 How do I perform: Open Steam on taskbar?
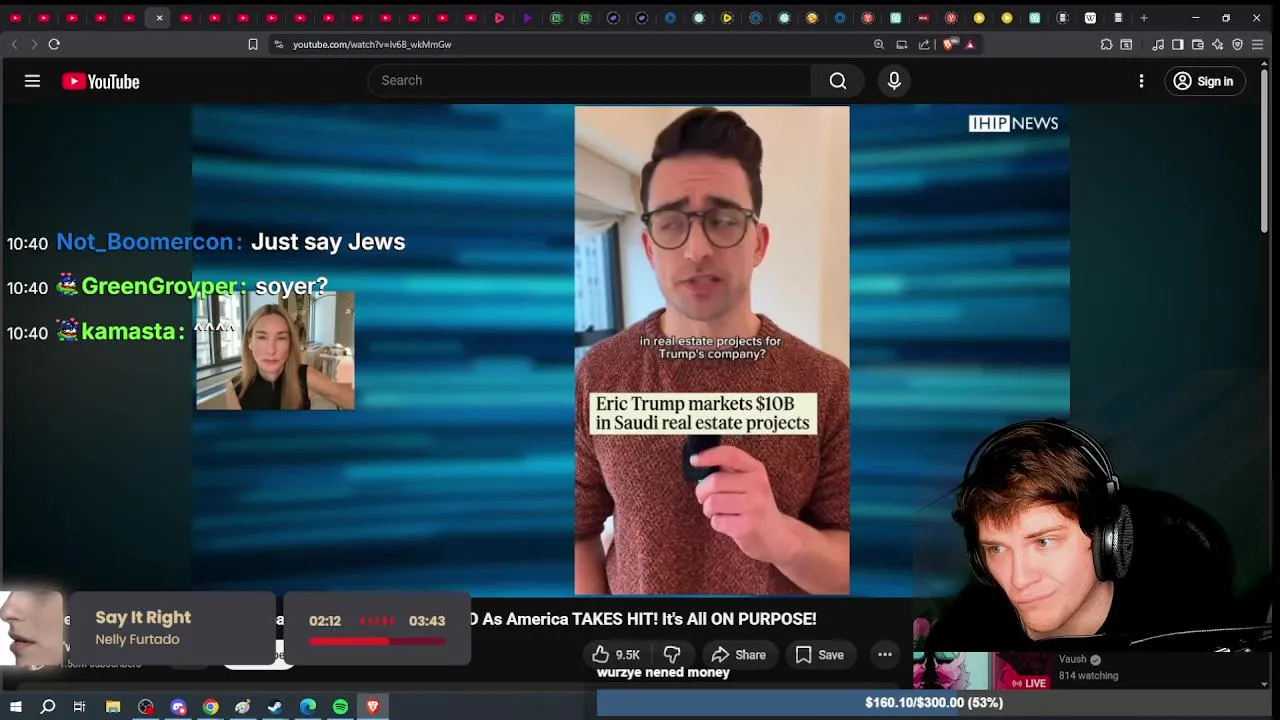275,707
